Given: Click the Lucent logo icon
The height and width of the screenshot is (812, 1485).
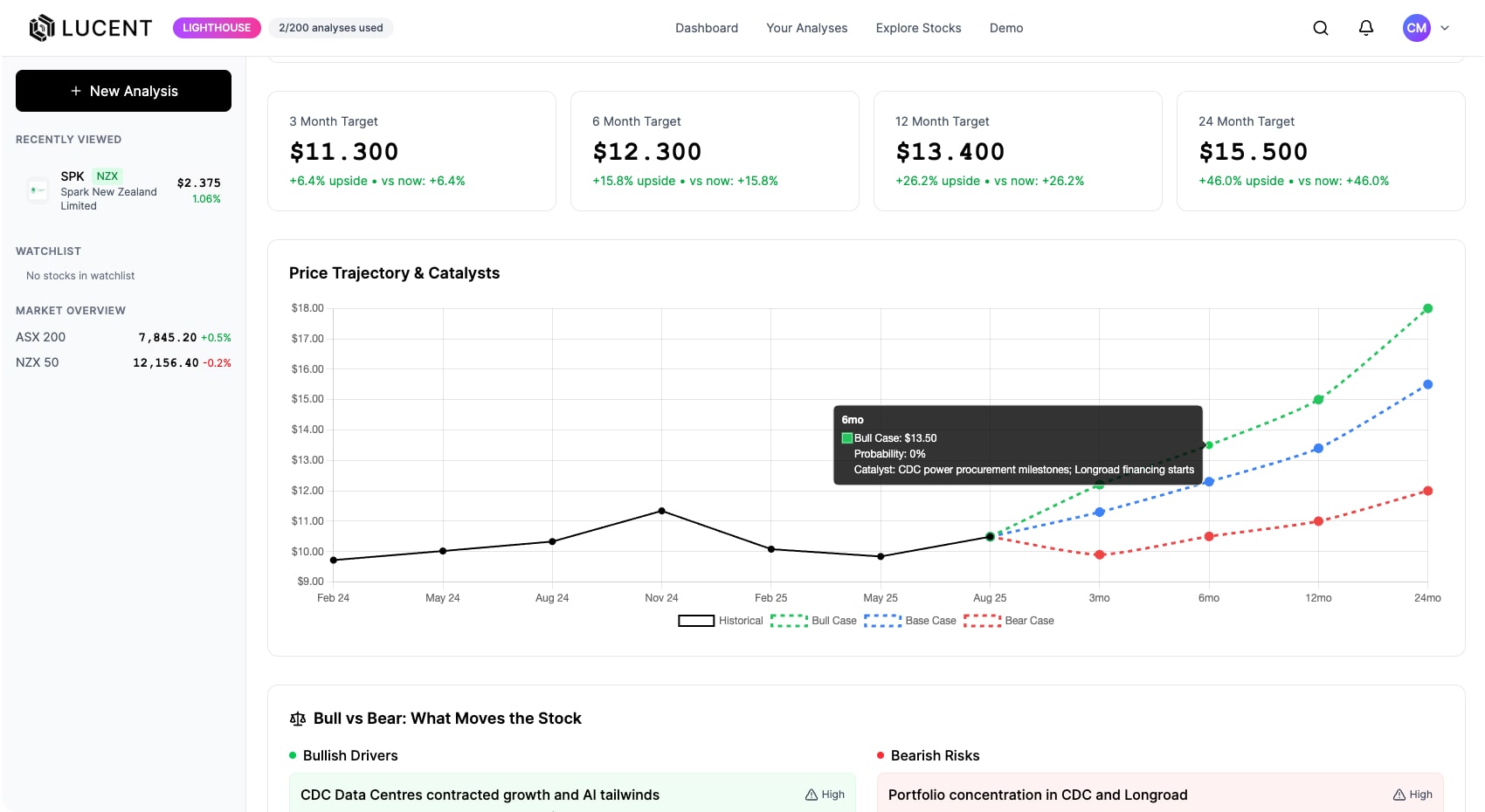Looking at the screenshot, I should pos(42,28).
